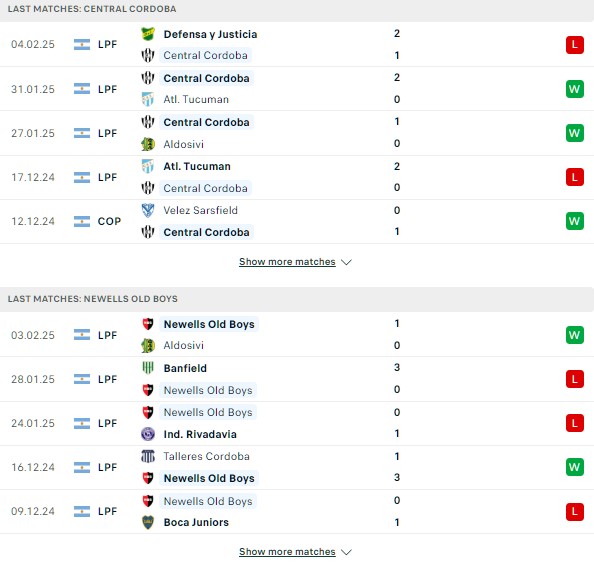
Task: Click the Defensa y Justicia club crest
Action: (x=148, y=34)
